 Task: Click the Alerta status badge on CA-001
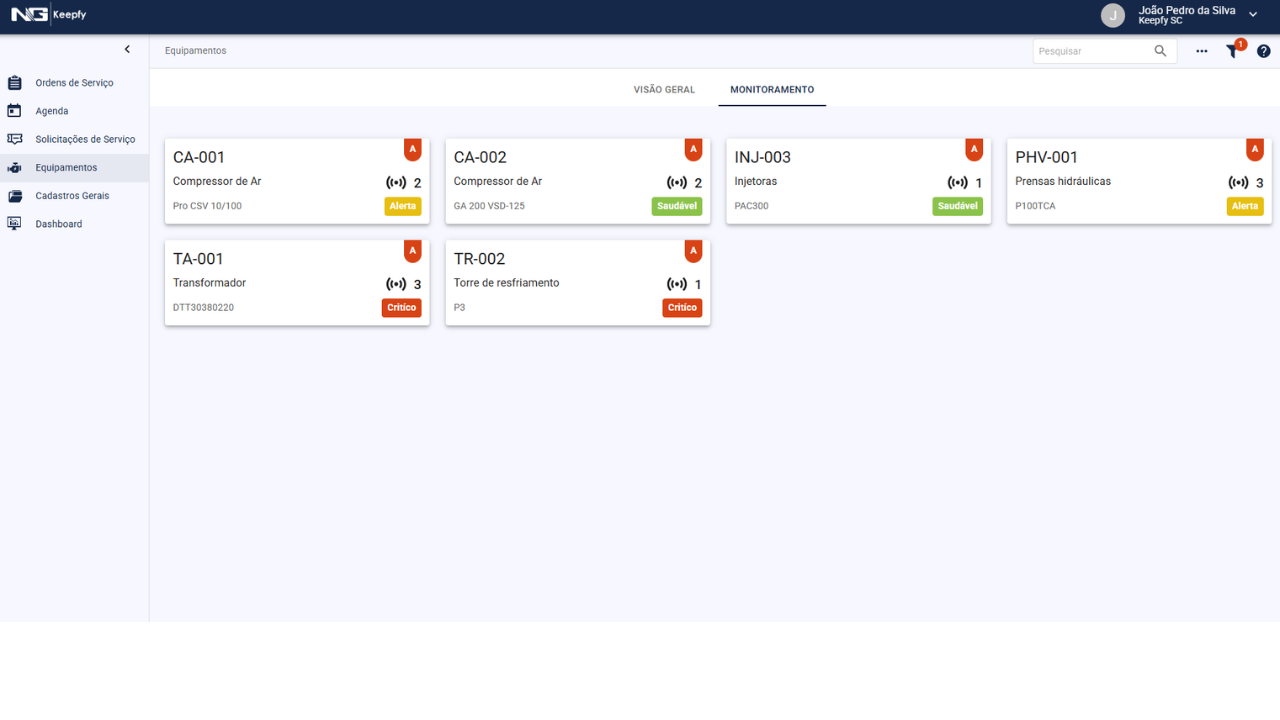pos(403,206)
